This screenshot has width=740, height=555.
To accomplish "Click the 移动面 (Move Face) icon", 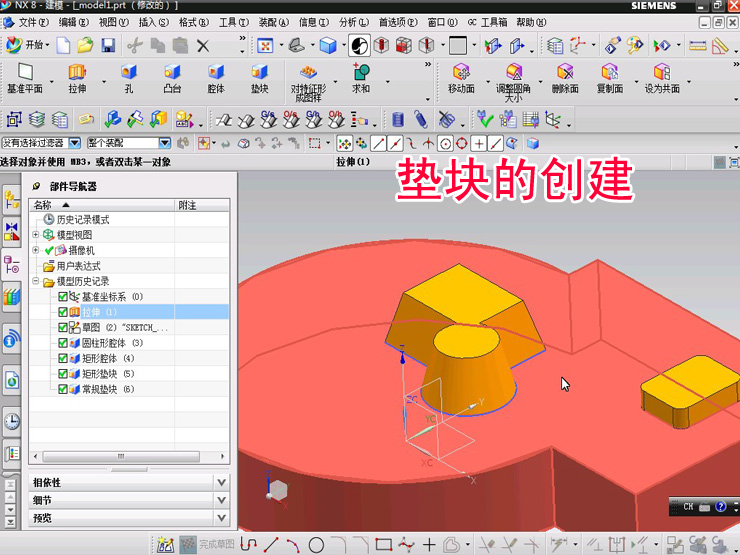I will click(x=461, y=72).
